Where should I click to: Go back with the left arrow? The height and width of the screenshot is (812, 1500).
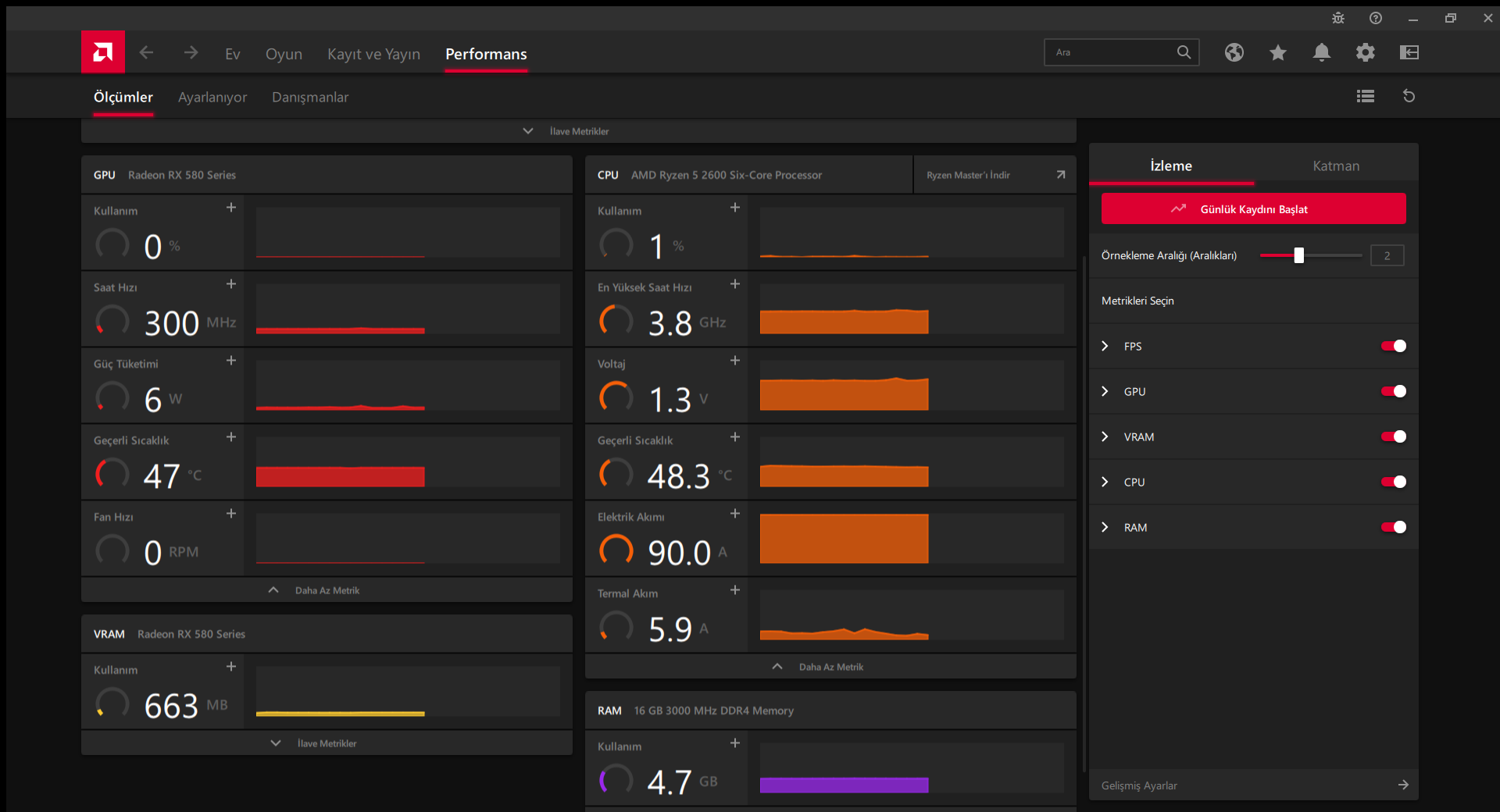point(146,52)
